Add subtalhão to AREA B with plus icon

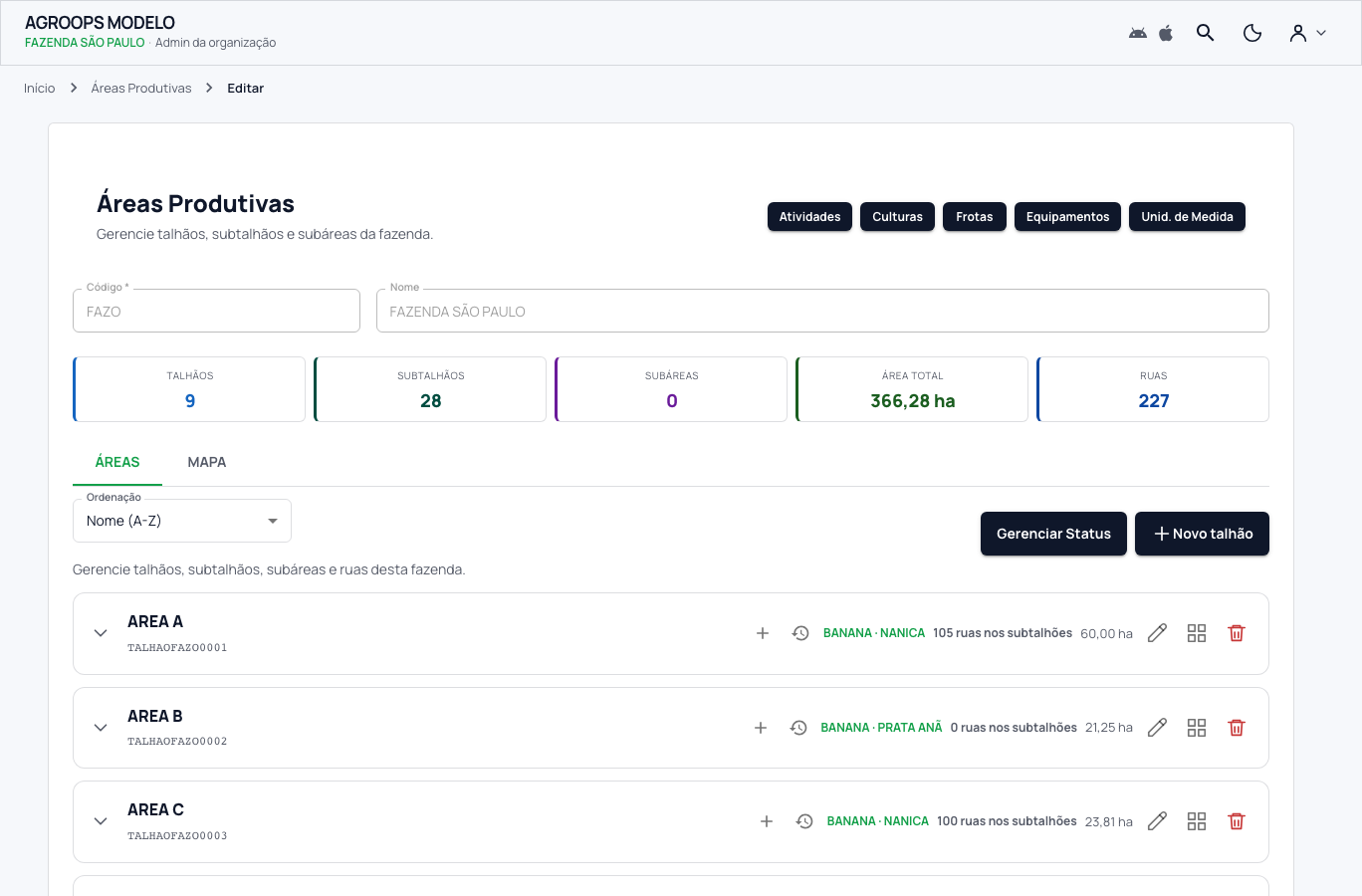pyautogui.click(x=761, y=728)
